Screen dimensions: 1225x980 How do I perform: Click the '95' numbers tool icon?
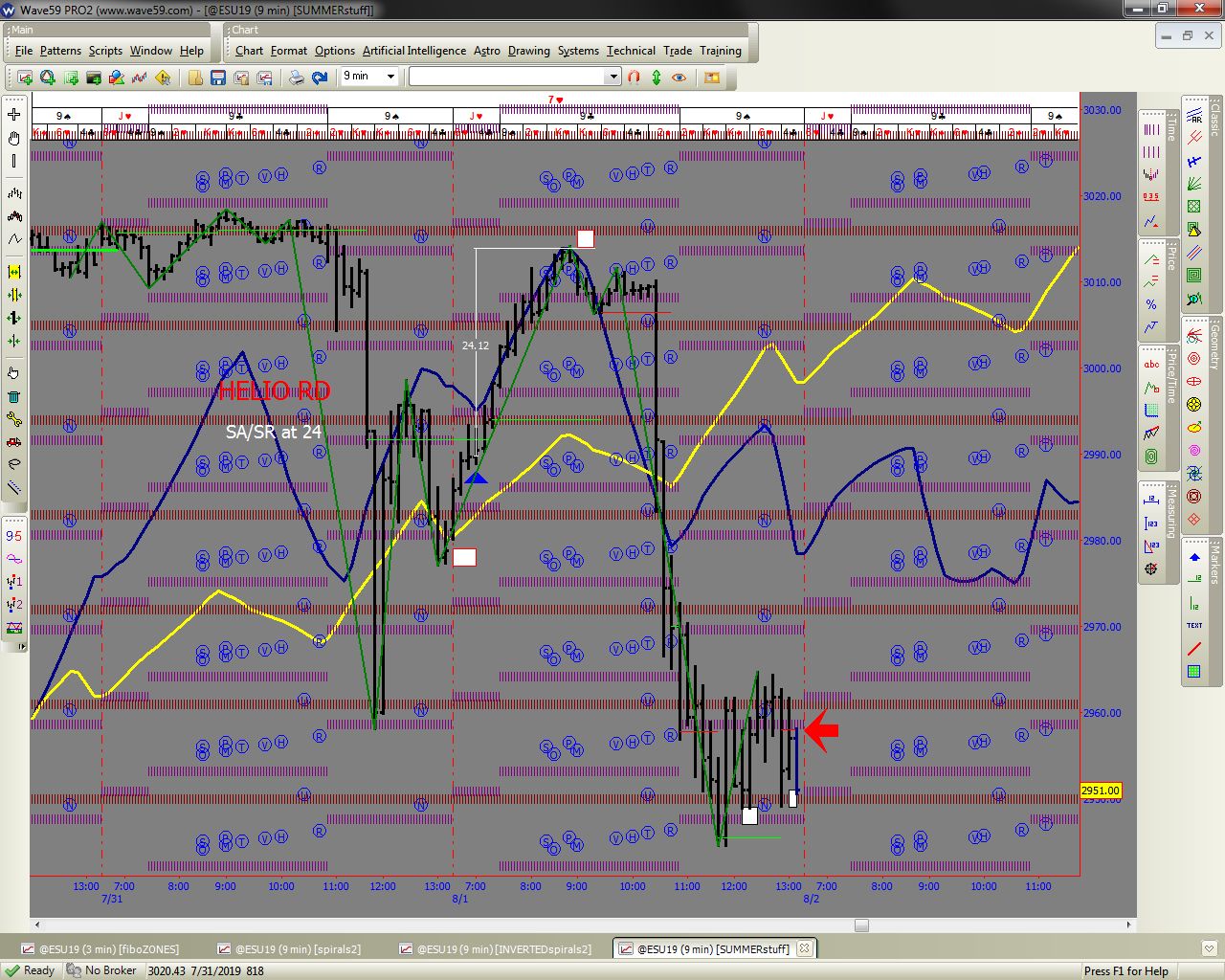coord(14,536)
